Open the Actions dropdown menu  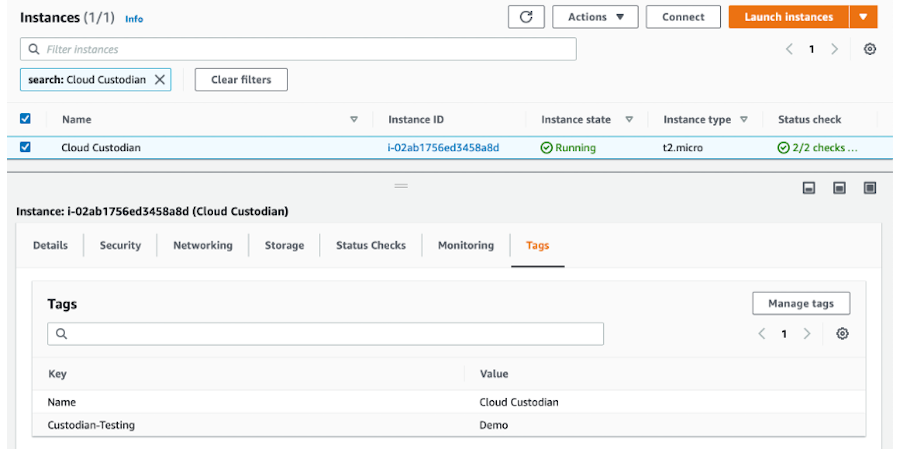[x=596, y=17]
